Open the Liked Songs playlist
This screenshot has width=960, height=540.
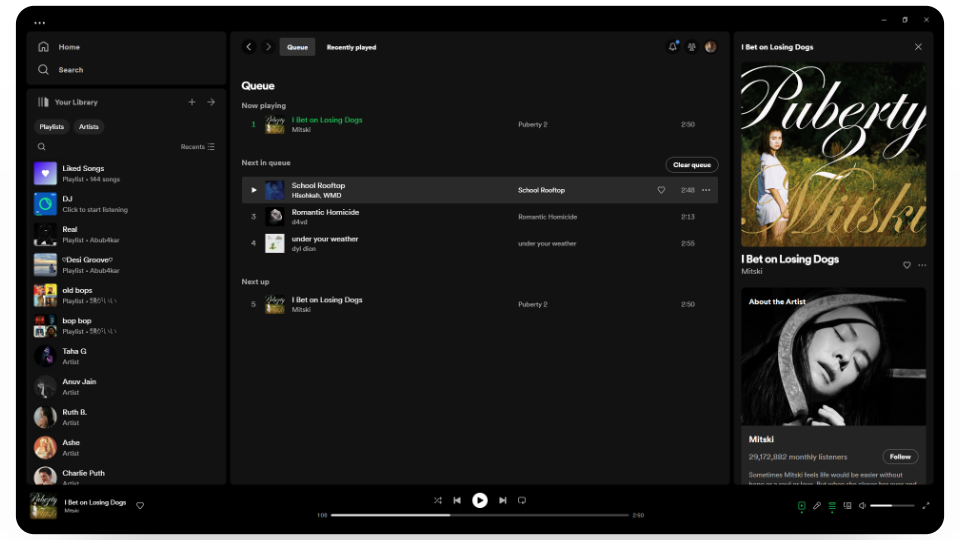pyautogui.click(x=127, y=173)
